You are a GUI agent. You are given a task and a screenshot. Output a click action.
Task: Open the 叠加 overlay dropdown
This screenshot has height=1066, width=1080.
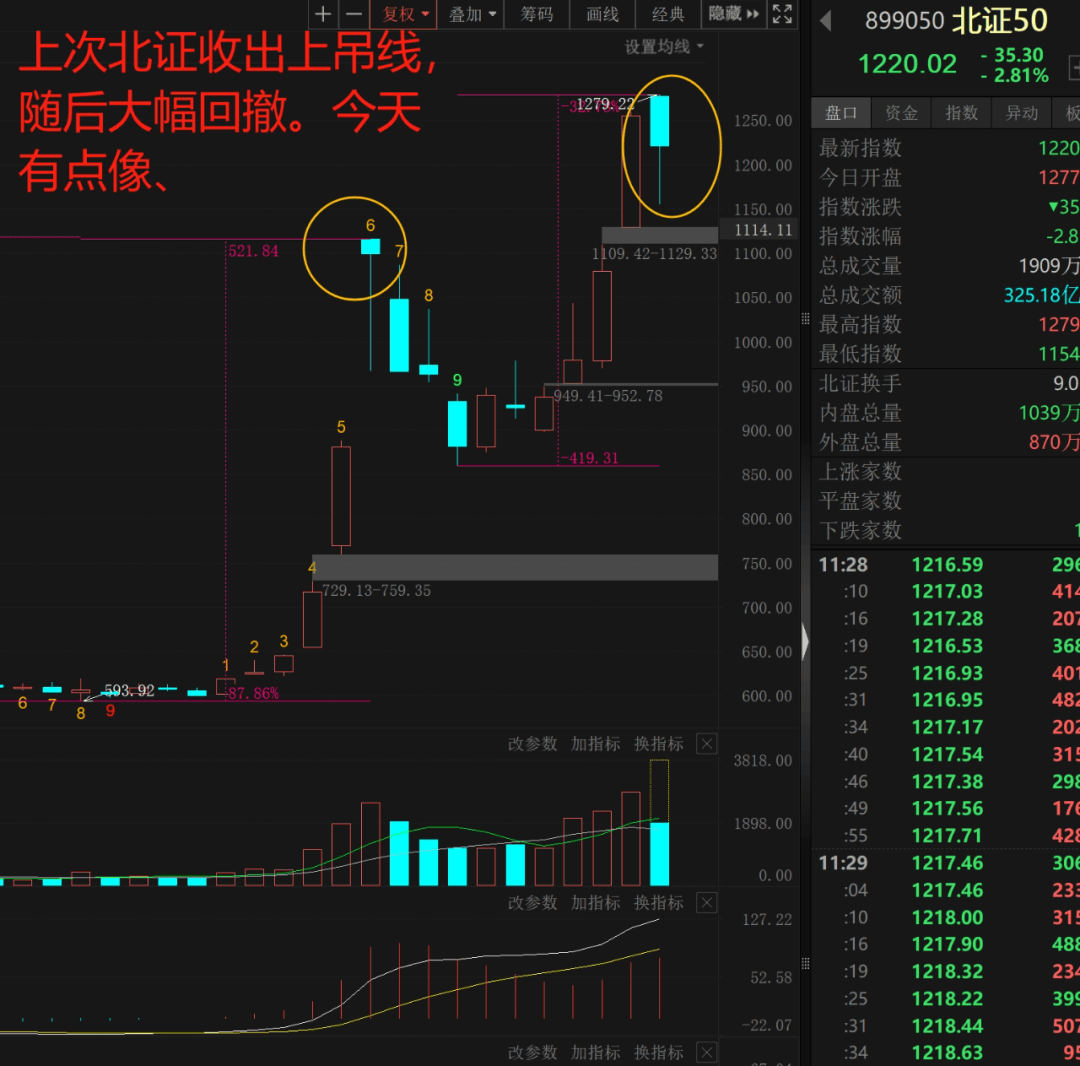472,14
